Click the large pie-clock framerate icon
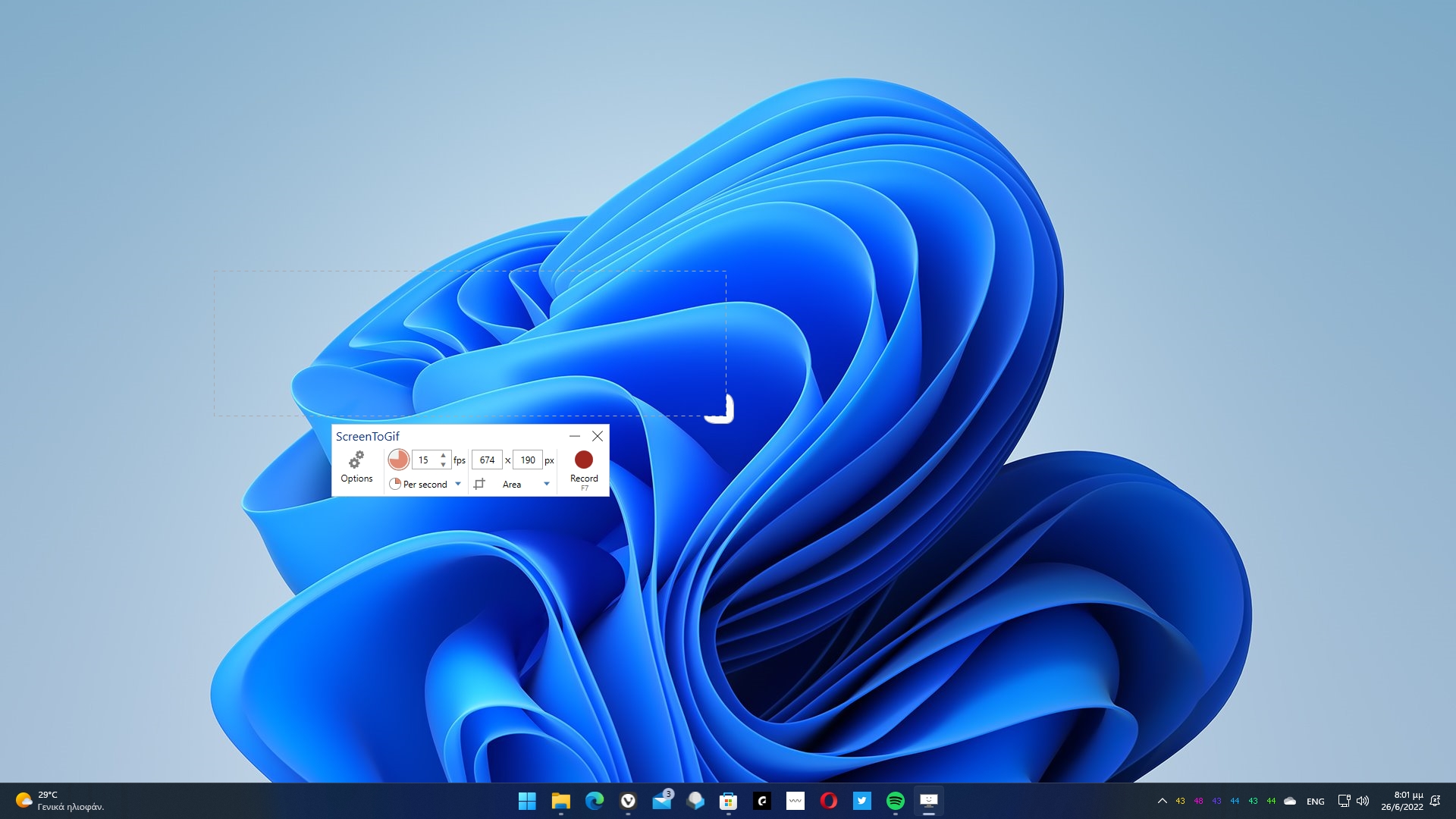The width and height of the screenshot is (1456, 819). click(x=398, y=460)
